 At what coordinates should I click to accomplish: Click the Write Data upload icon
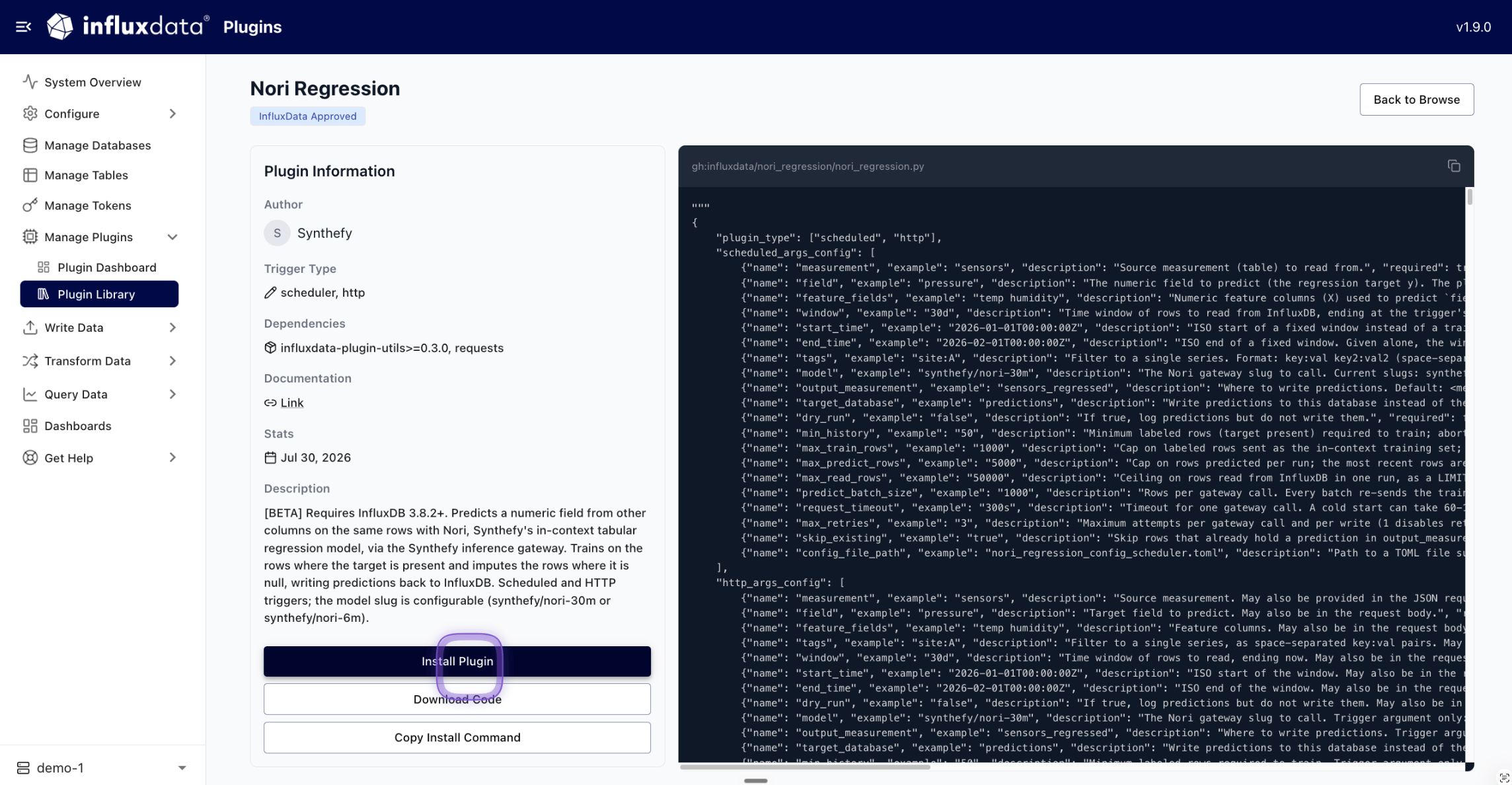point(30,328)
